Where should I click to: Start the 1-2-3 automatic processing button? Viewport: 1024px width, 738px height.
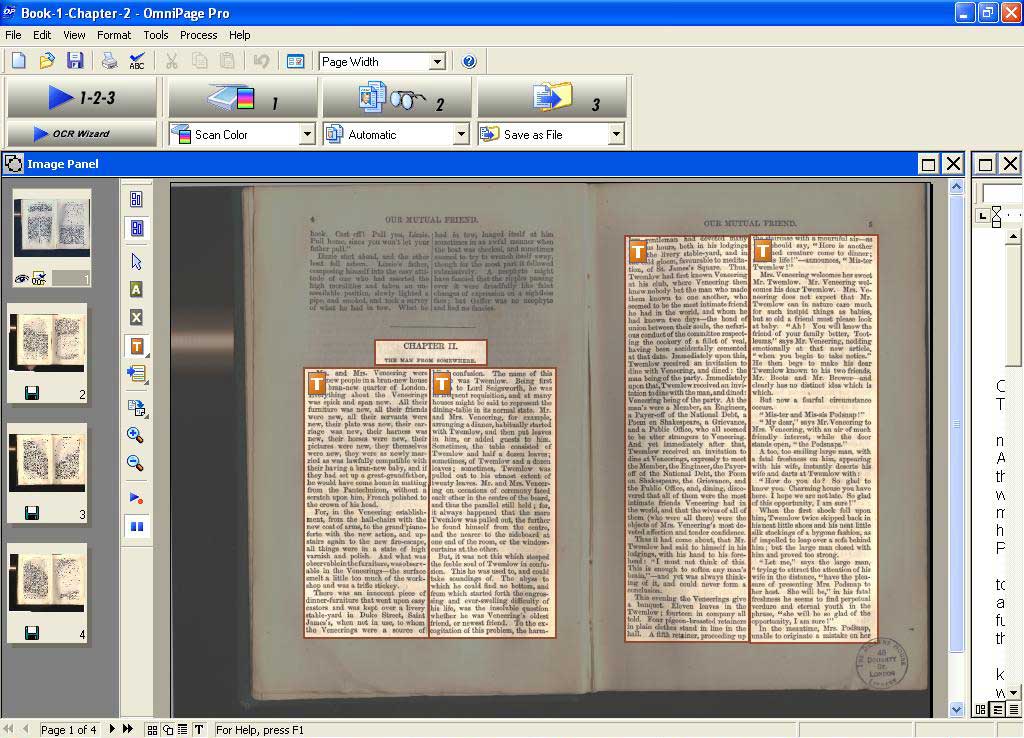coord(82,98)
